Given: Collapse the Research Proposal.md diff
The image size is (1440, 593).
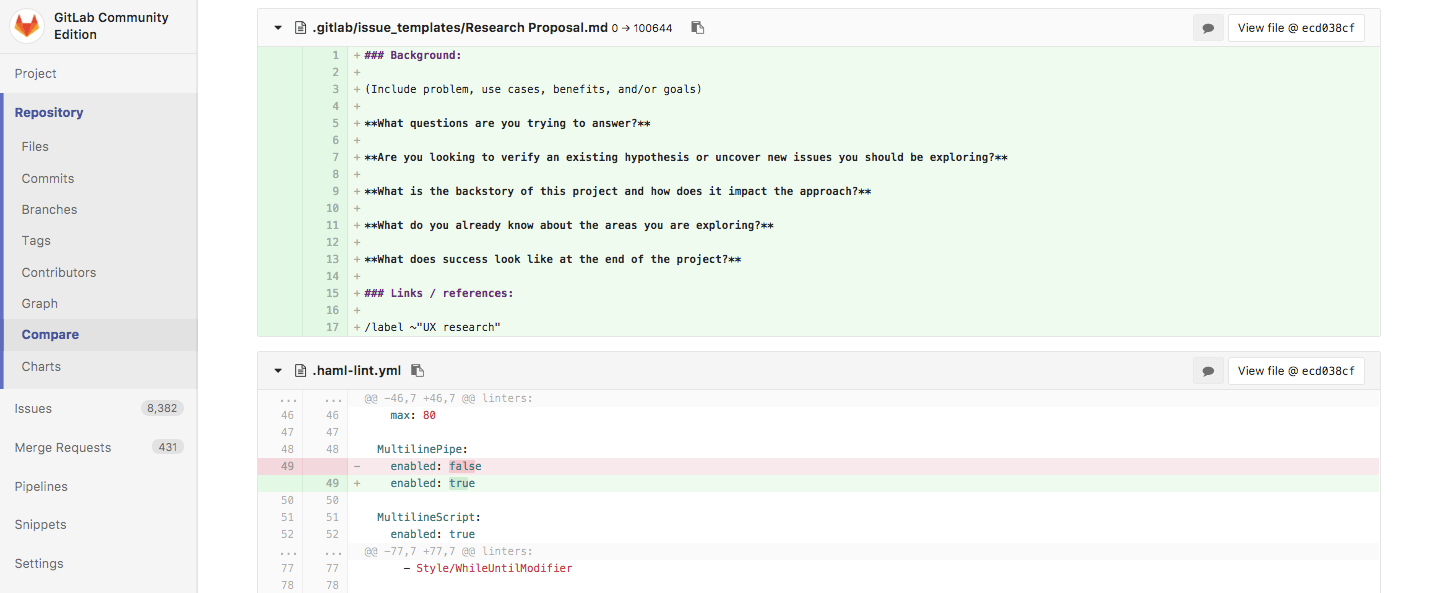Looking at the screenshot, I should pyautogui.click(x=278, y=28).
